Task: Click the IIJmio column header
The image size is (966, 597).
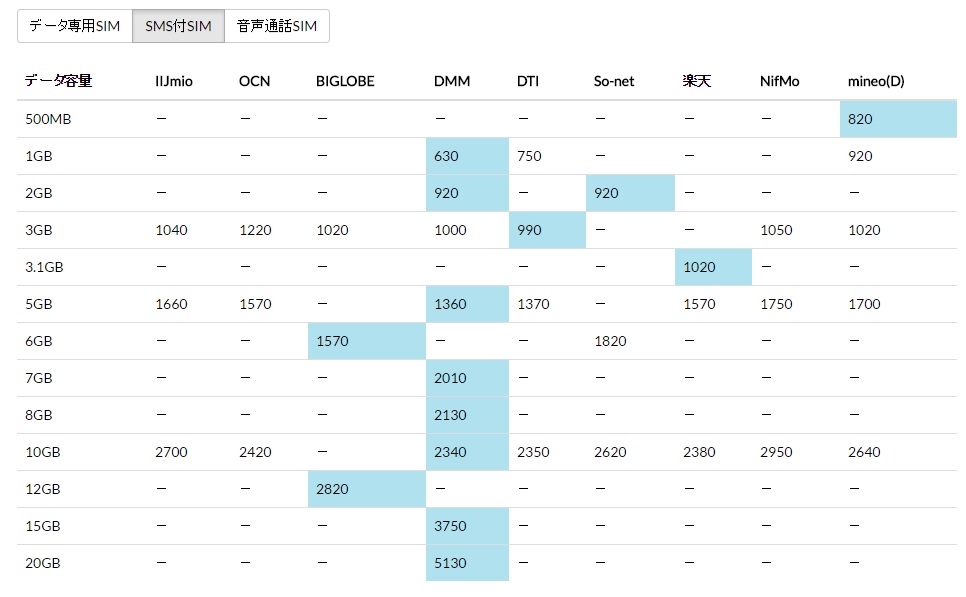Action: click(174, 81)
